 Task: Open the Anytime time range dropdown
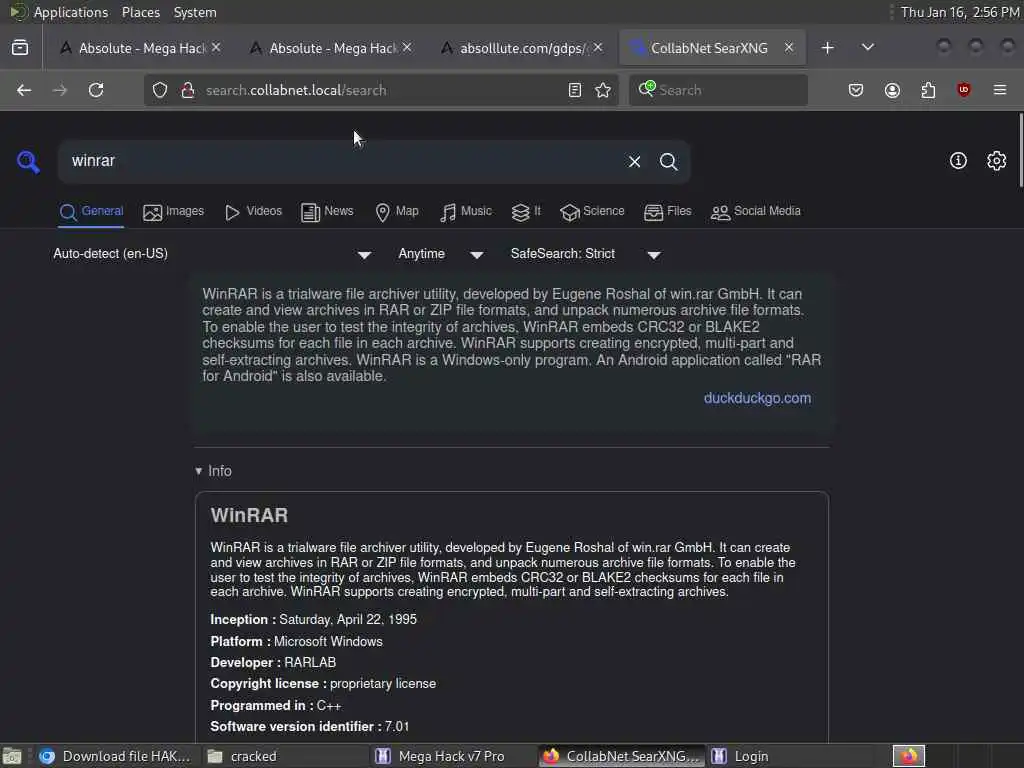pyautogui.click(x=441, y=254)
